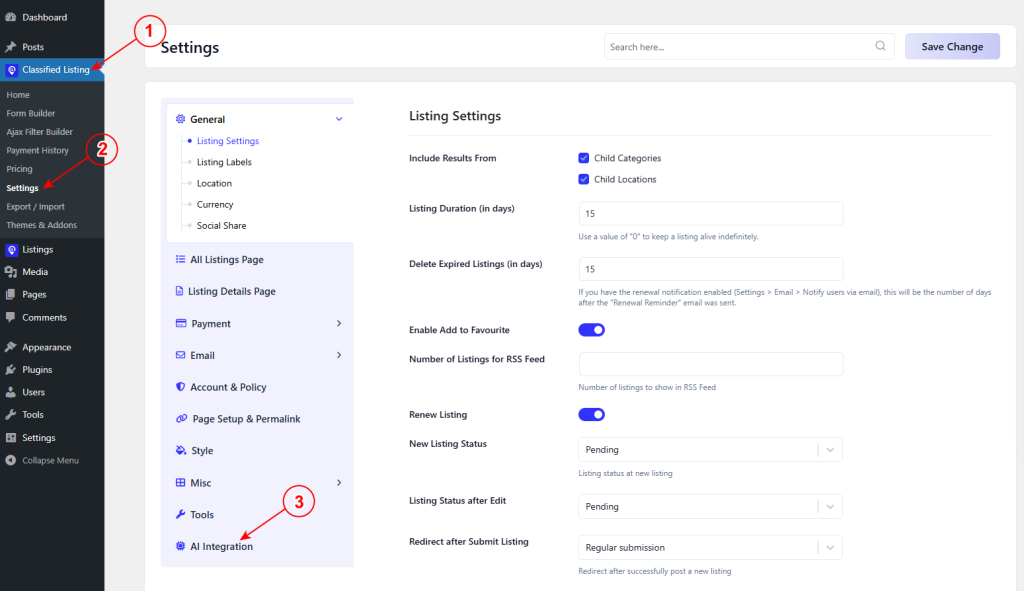Click the Dashboard gauge icon
The height and width of the screenshot is (591, 1024).
tap(10, 17)
